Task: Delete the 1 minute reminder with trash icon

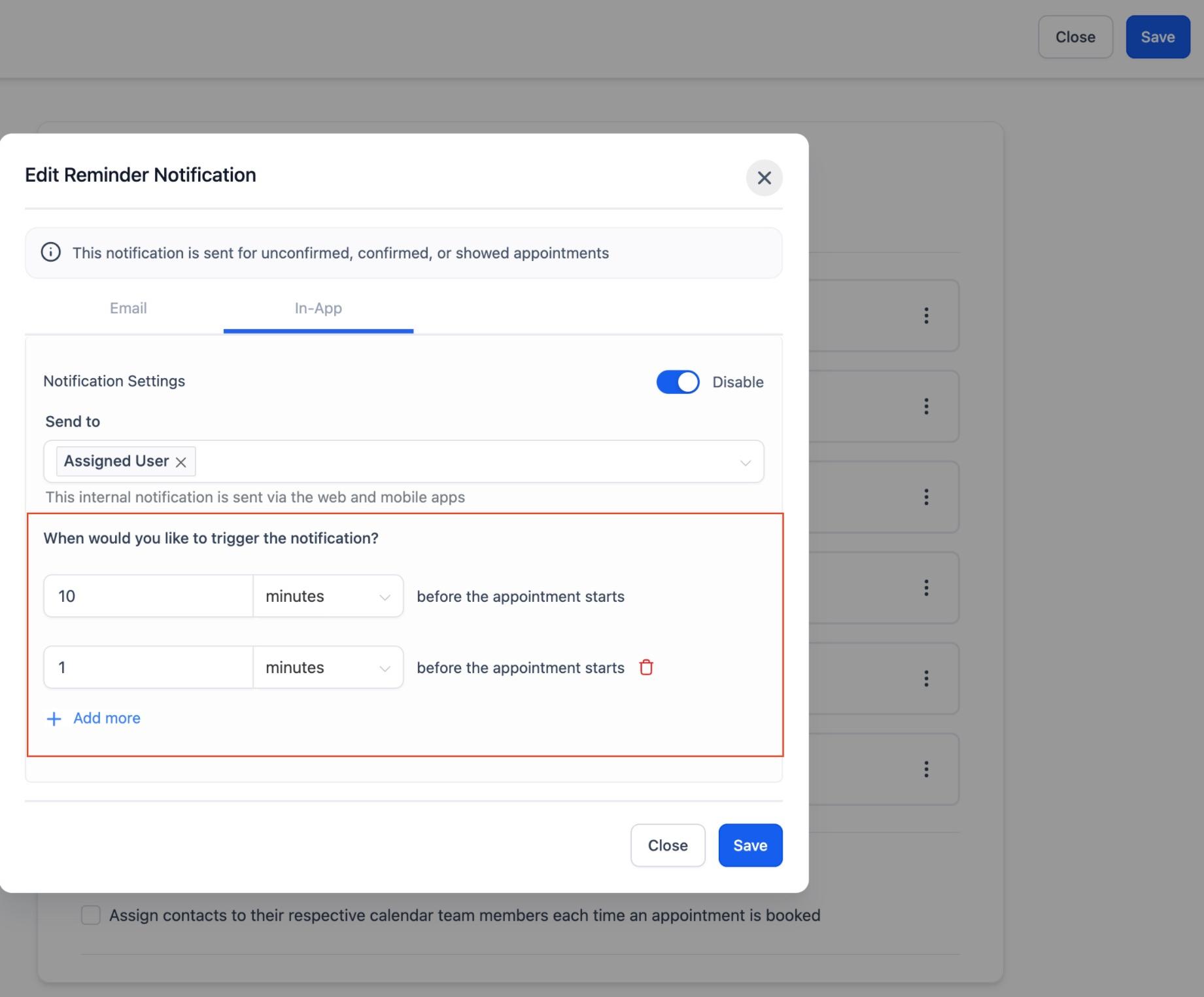Action: 646,667
